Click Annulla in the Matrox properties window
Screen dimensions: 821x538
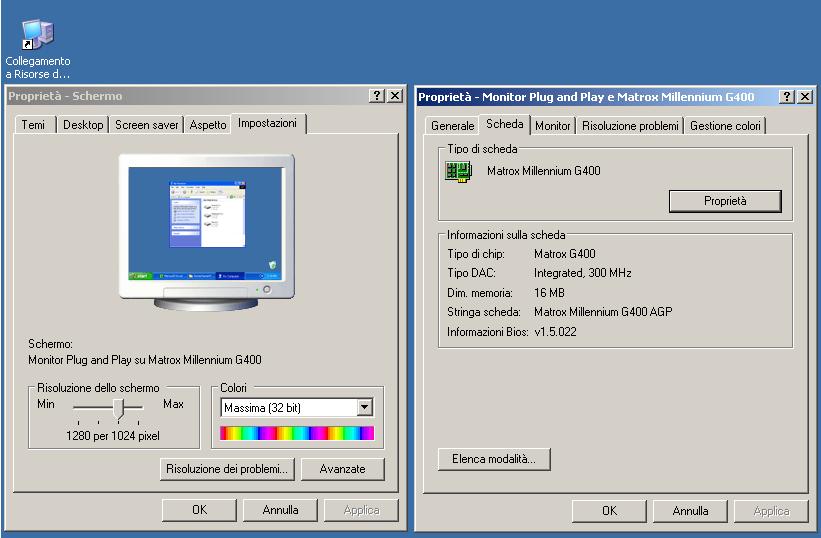pyautogui.click(x=690, y=511)
